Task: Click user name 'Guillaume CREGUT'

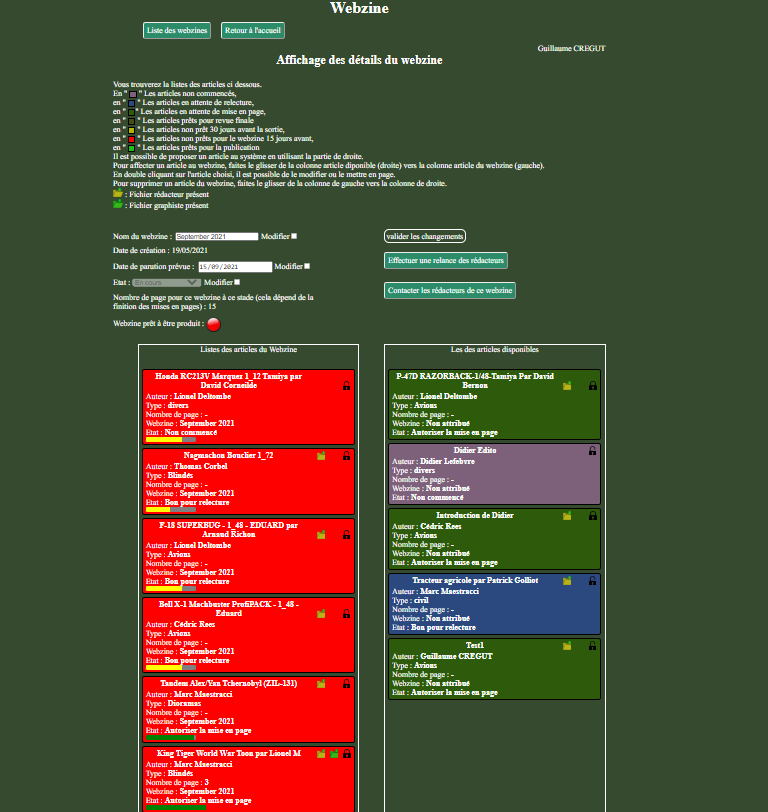Action: click(571, 48)
